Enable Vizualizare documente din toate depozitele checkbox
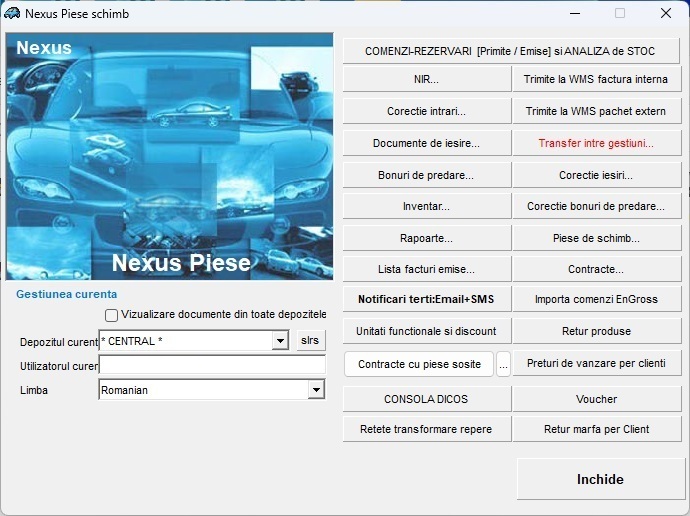The height and width of the screenshot is (516, 690). (x=112, y=315)
